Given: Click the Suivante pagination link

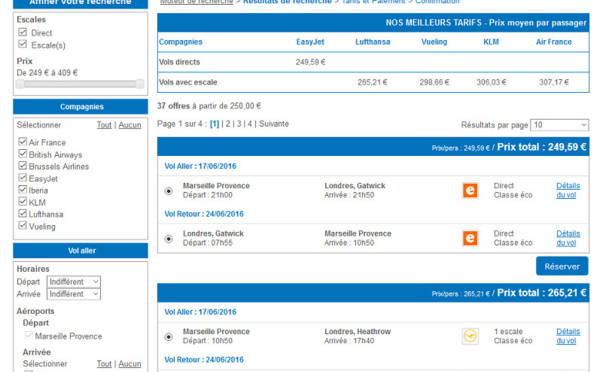Looking at the screenshot, I should (274, 124).
